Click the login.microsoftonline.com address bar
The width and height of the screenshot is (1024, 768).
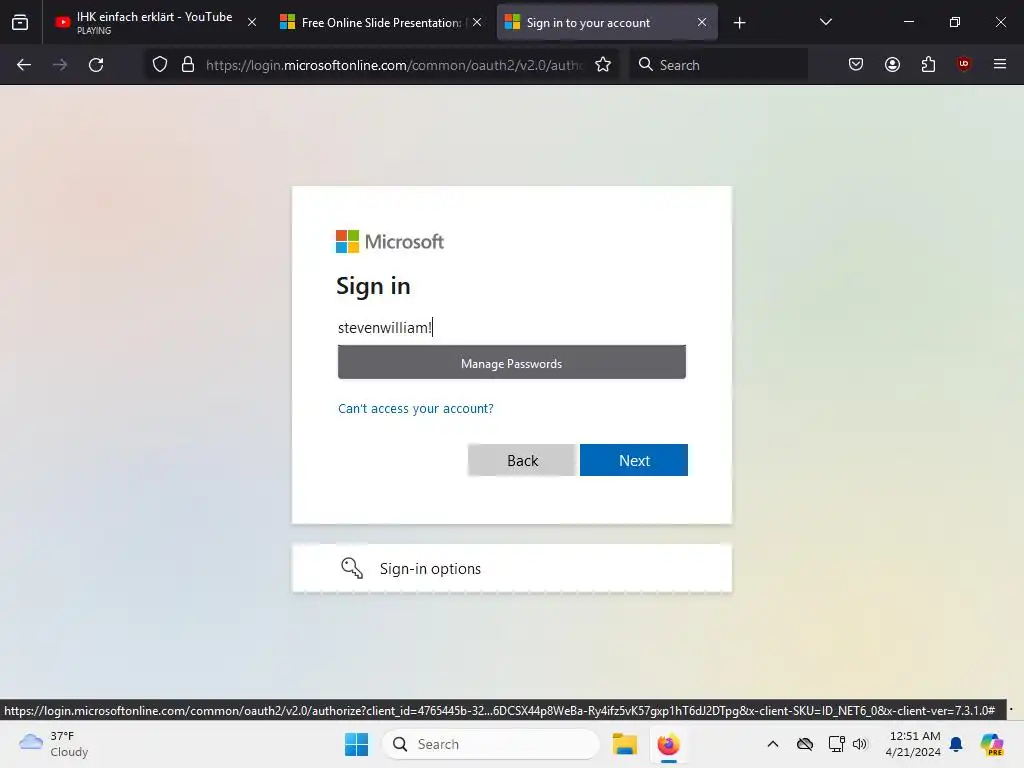pos(394,65)
